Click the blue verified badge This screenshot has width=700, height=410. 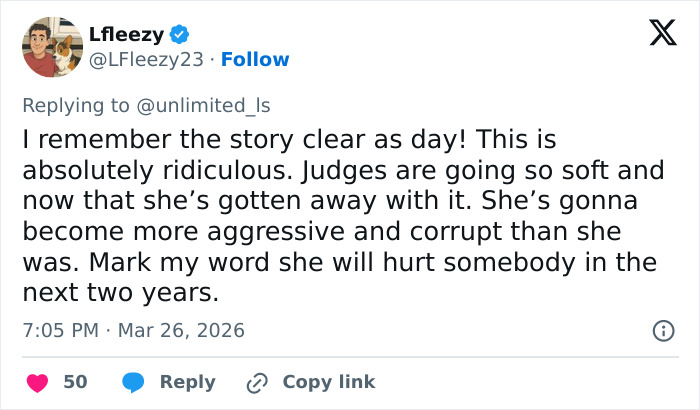pos(179,35)
